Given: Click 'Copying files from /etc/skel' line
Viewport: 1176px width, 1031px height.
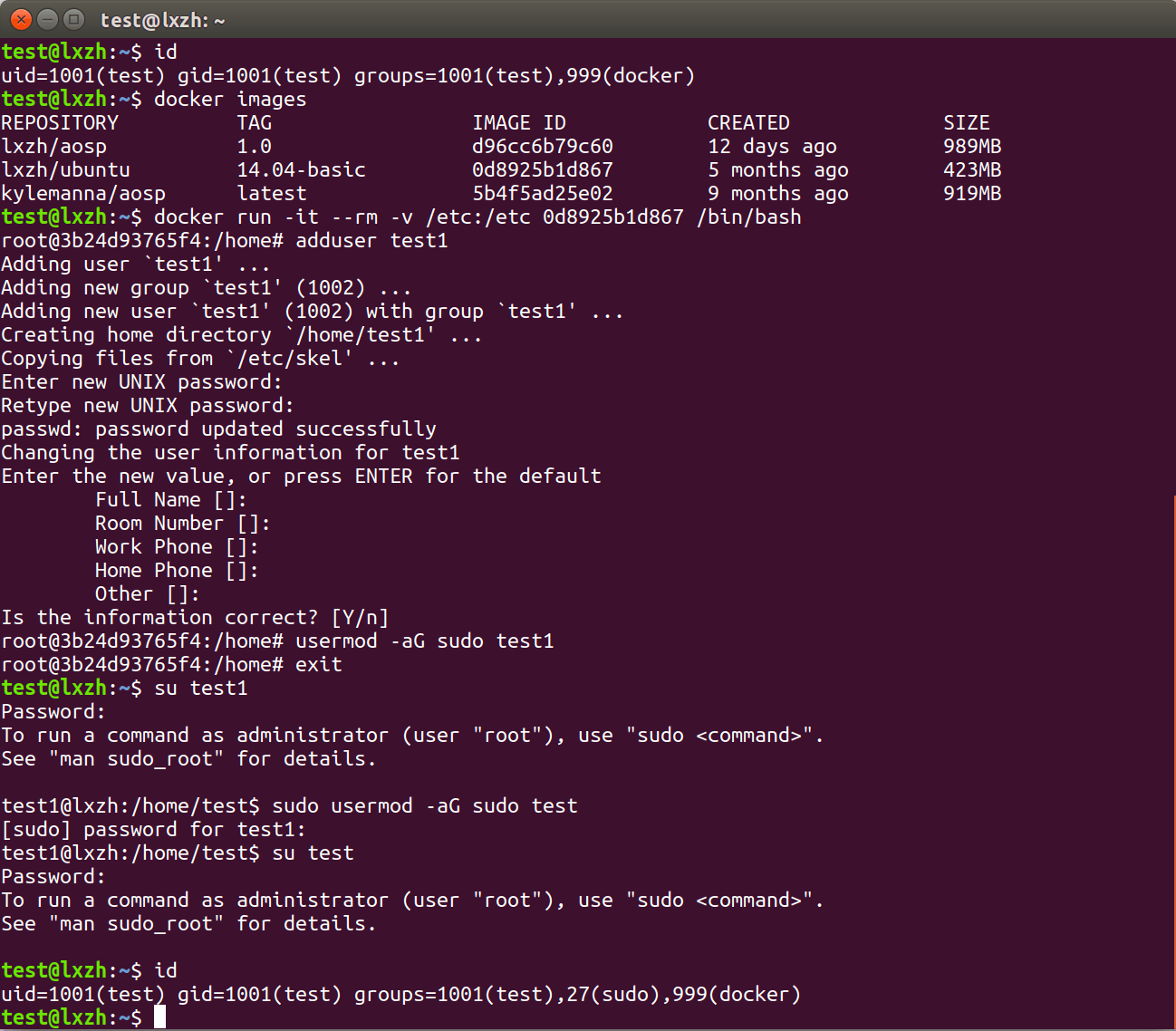Looking at the screenshot, I should pos(200,358).
